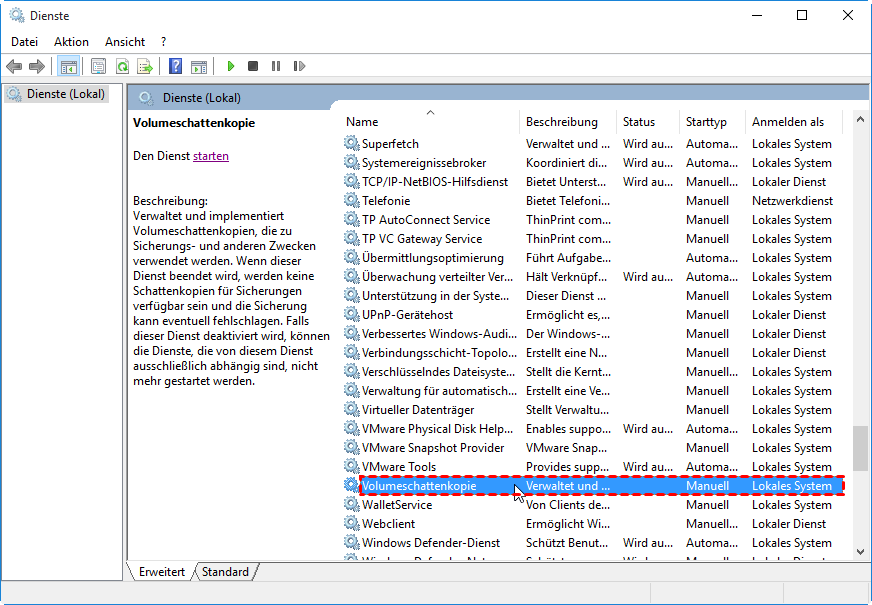Viewport: 872px width, 605px height.
Task: Select Verwaltung für automatisch... service
Action: click(x=593, y=390)
